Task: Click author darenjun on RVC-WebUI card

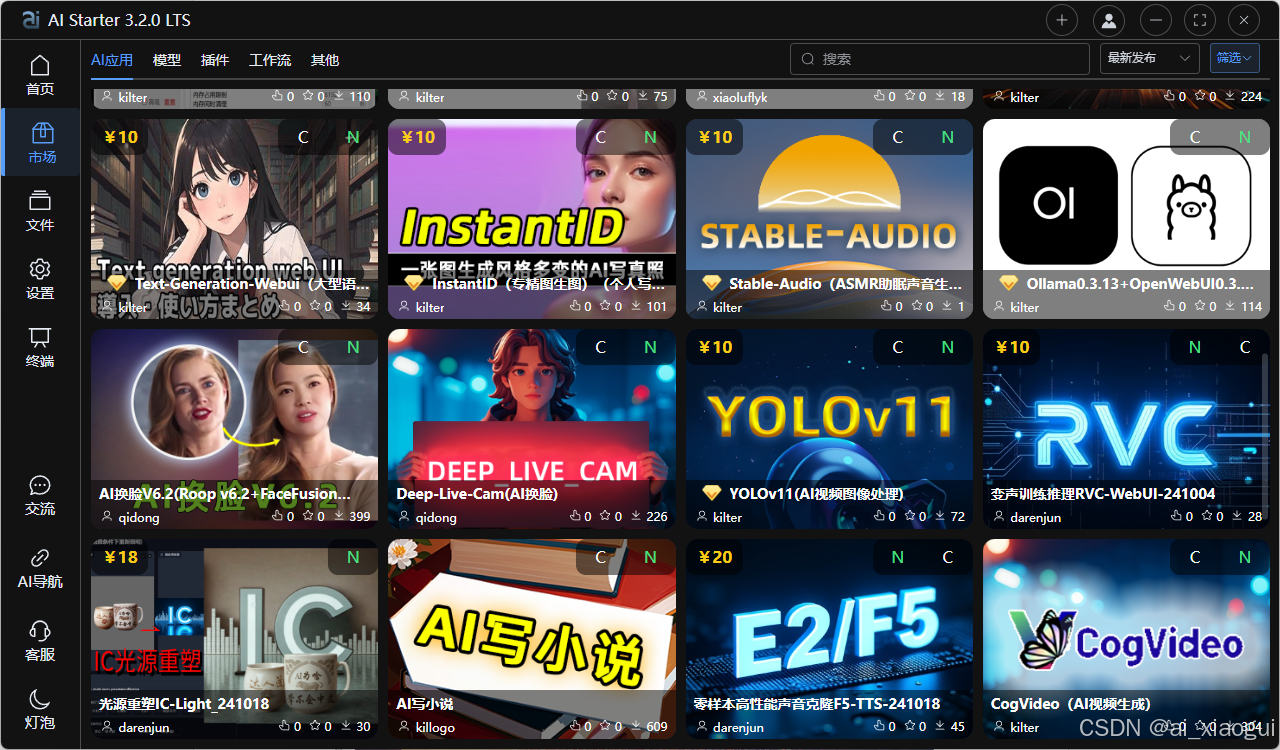Action: click(1038, 517)
